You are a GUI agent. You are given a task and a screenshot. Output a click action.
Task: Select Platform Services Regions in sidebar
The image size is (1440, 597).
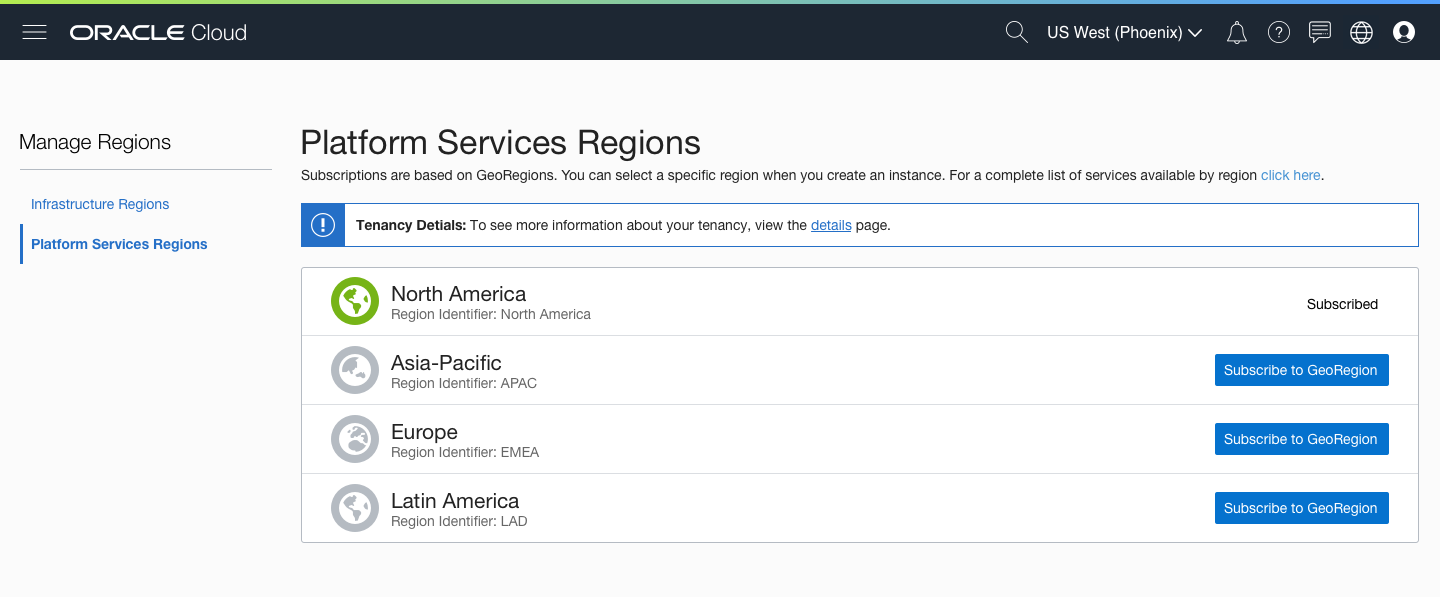coord(119,244)
